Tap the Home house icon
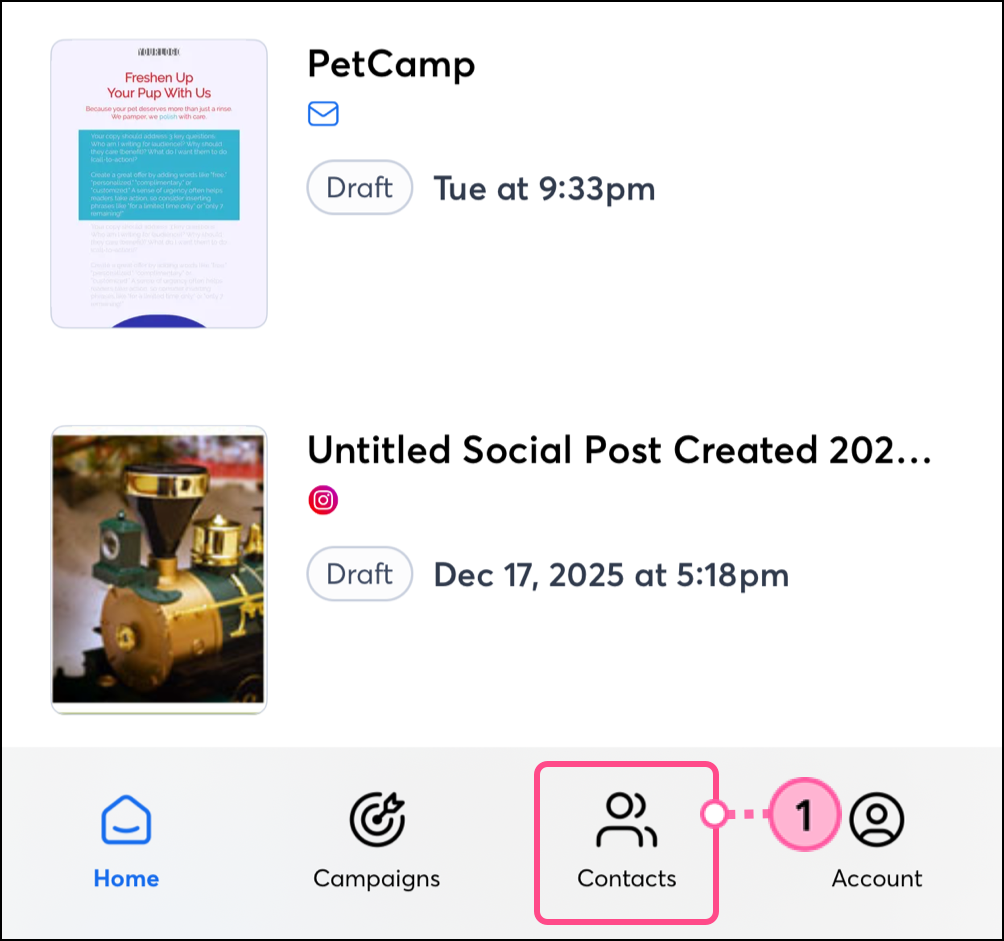This screenshot has width=1004, height=941. pos(126,820)
